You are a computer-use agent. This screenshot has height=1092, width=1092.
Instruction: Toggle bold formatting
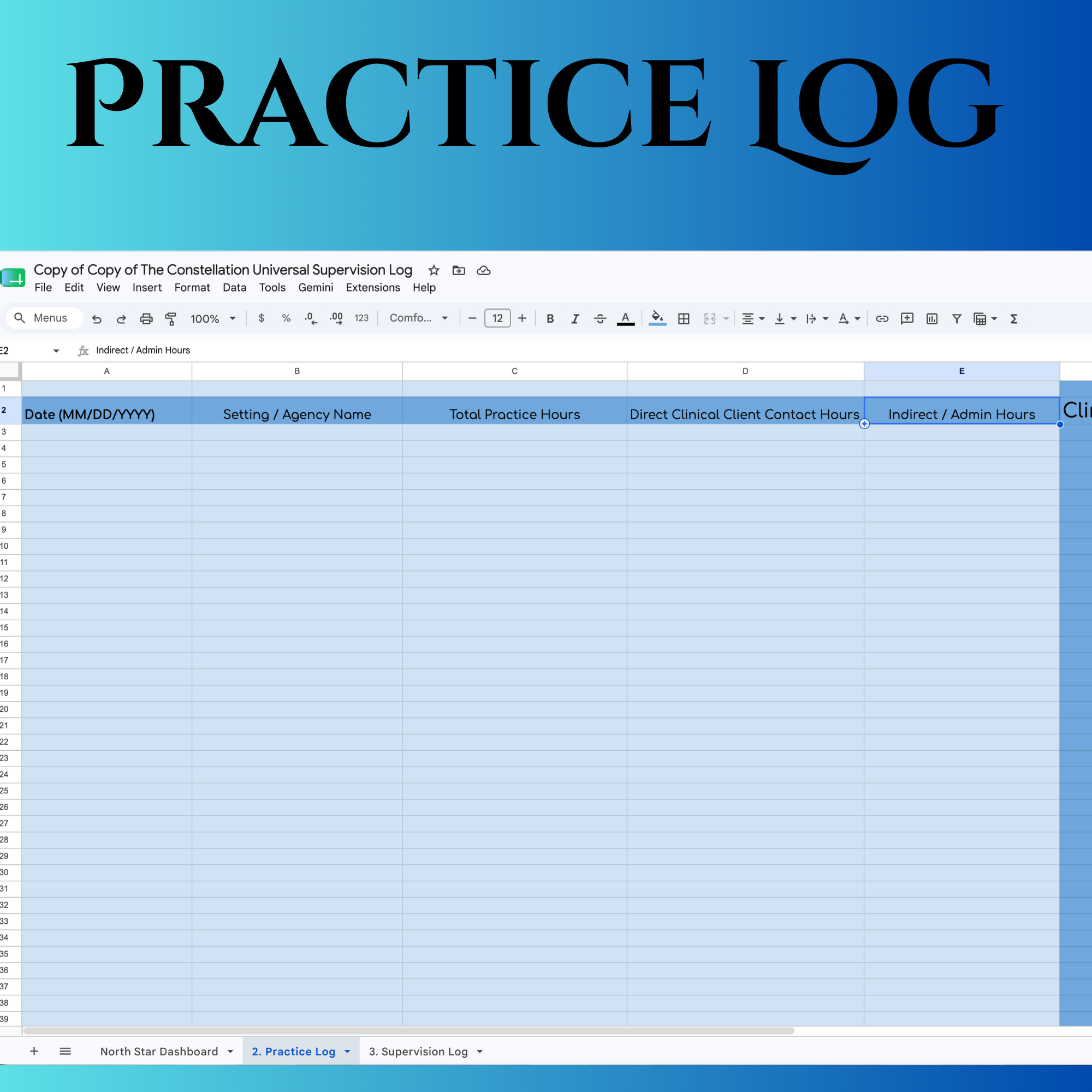coord(550,319)
